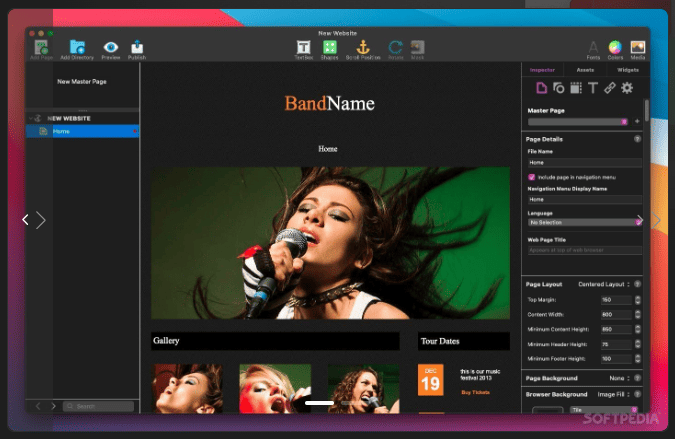Click the sidebar Search field
The height and width of the screenshot is (439, 675).
(x=99, y=406)
